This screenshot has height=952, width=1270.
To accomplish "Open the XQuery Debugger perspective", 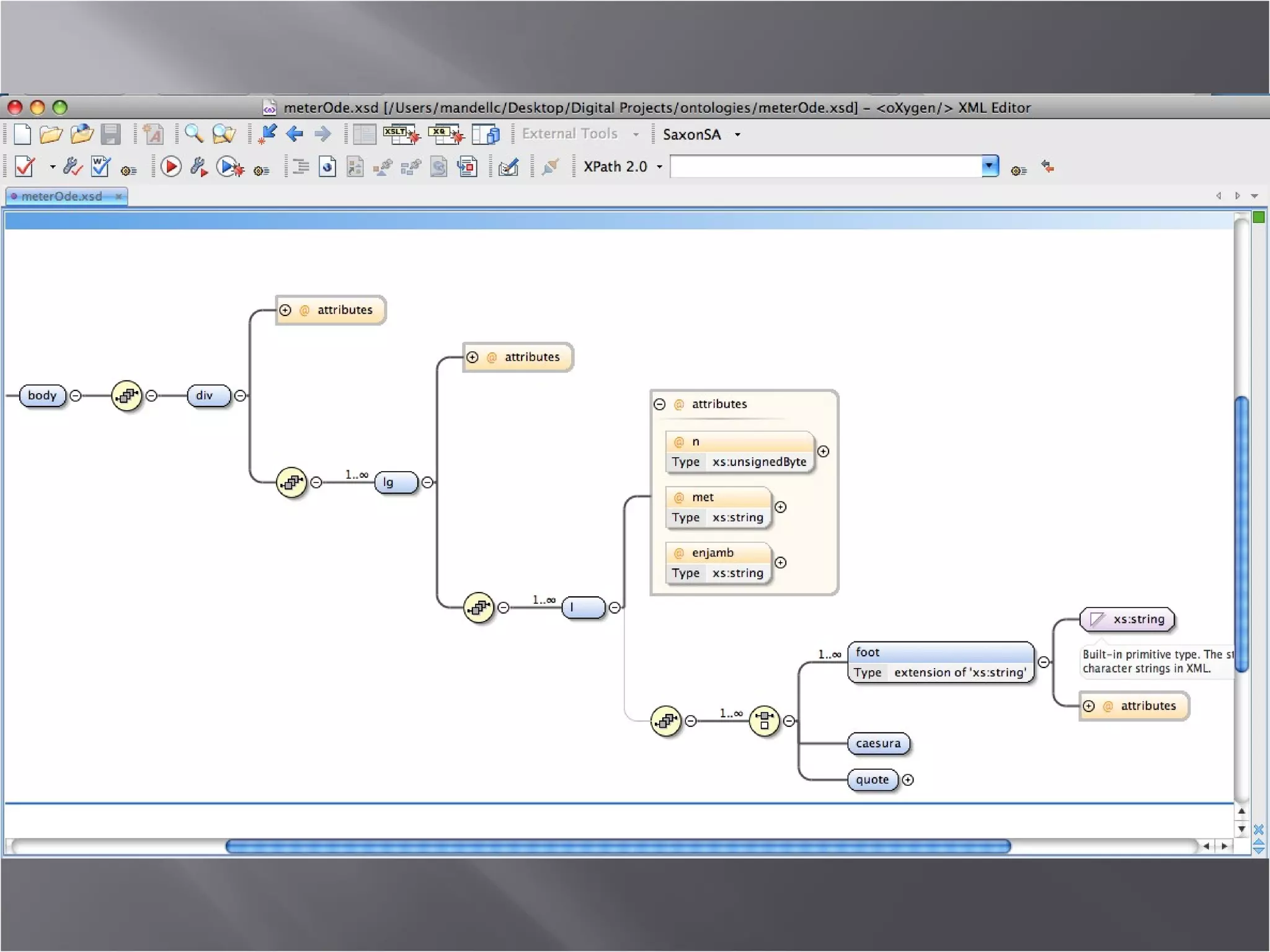I will (x=445, y=134).
